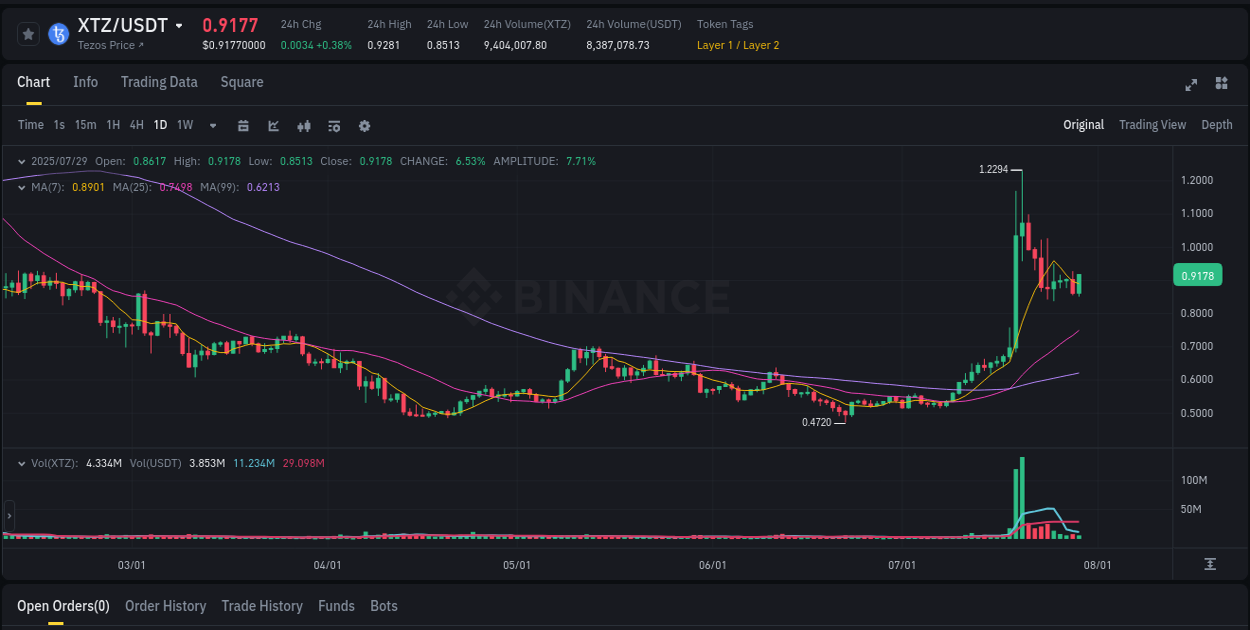Open the extra timeframes dropdown arrow
The height and width of the screenshot is (630, 1250).
pyautogui.click(x=211, y=125)
